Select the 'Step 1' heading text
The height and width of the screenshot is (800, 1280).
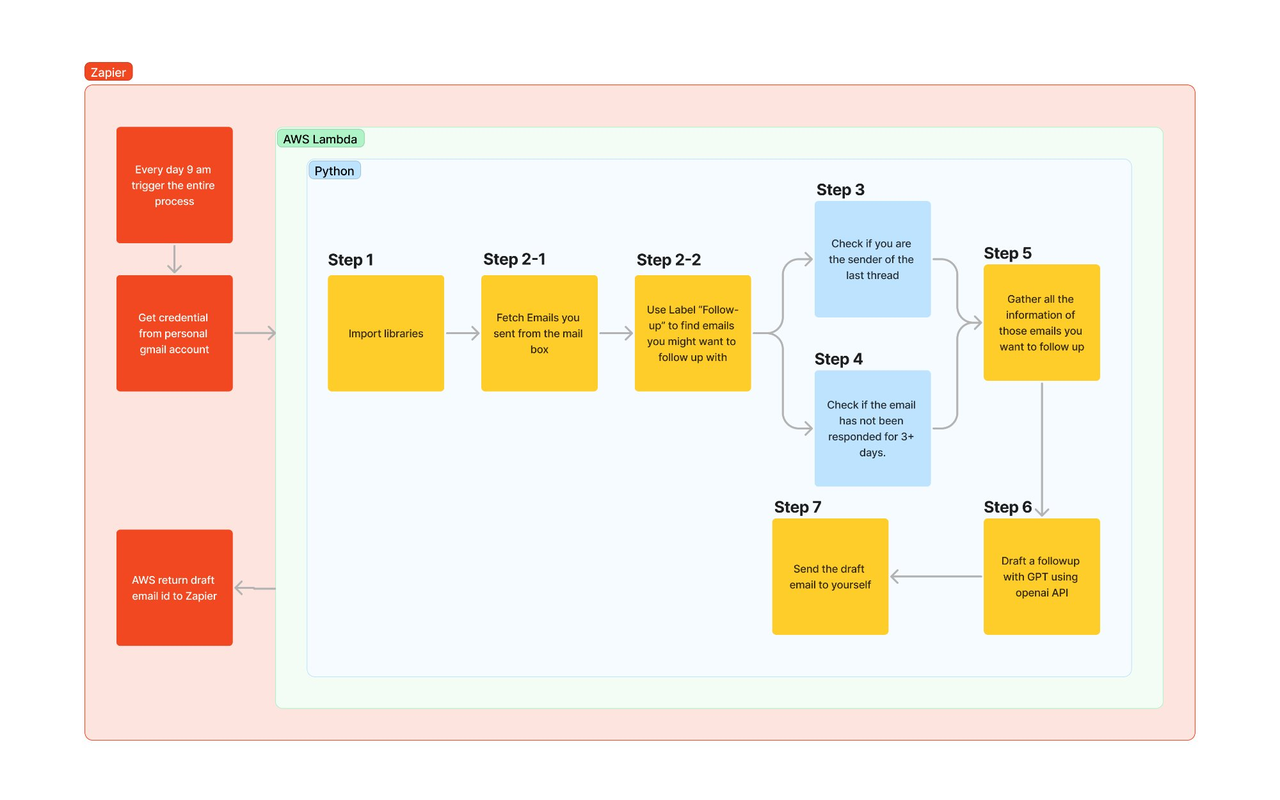(351, 260)
